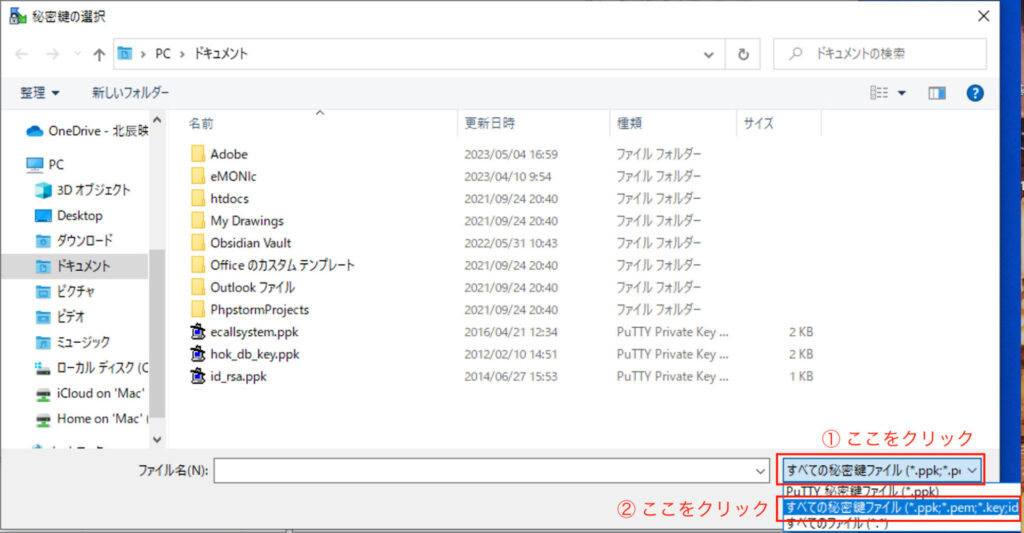
Task: Open recent locations chevron beside forward arrow
Action: click(x=77, y=54)
